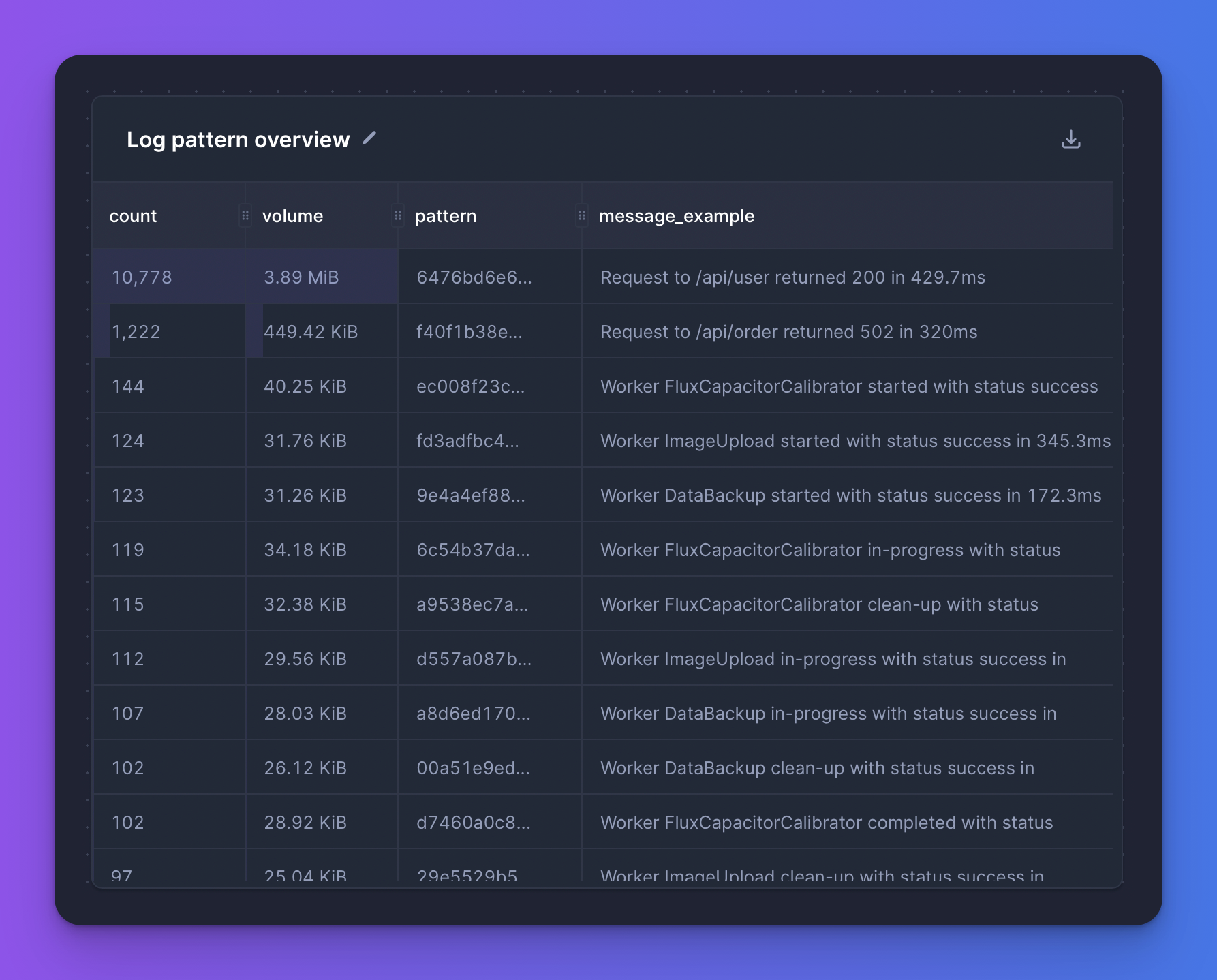Click the pattern column resize handle
The width and height of the screenshot is (1217, 980).
coord(581,216)
